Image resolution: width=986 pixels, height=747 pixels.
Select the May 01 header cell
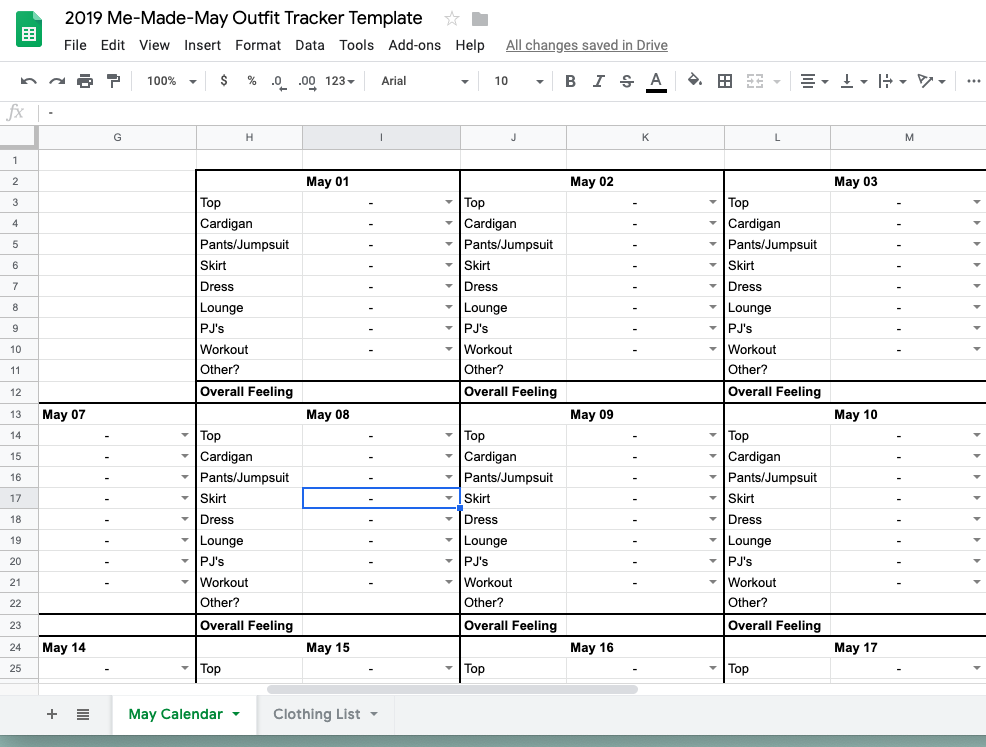328,182
